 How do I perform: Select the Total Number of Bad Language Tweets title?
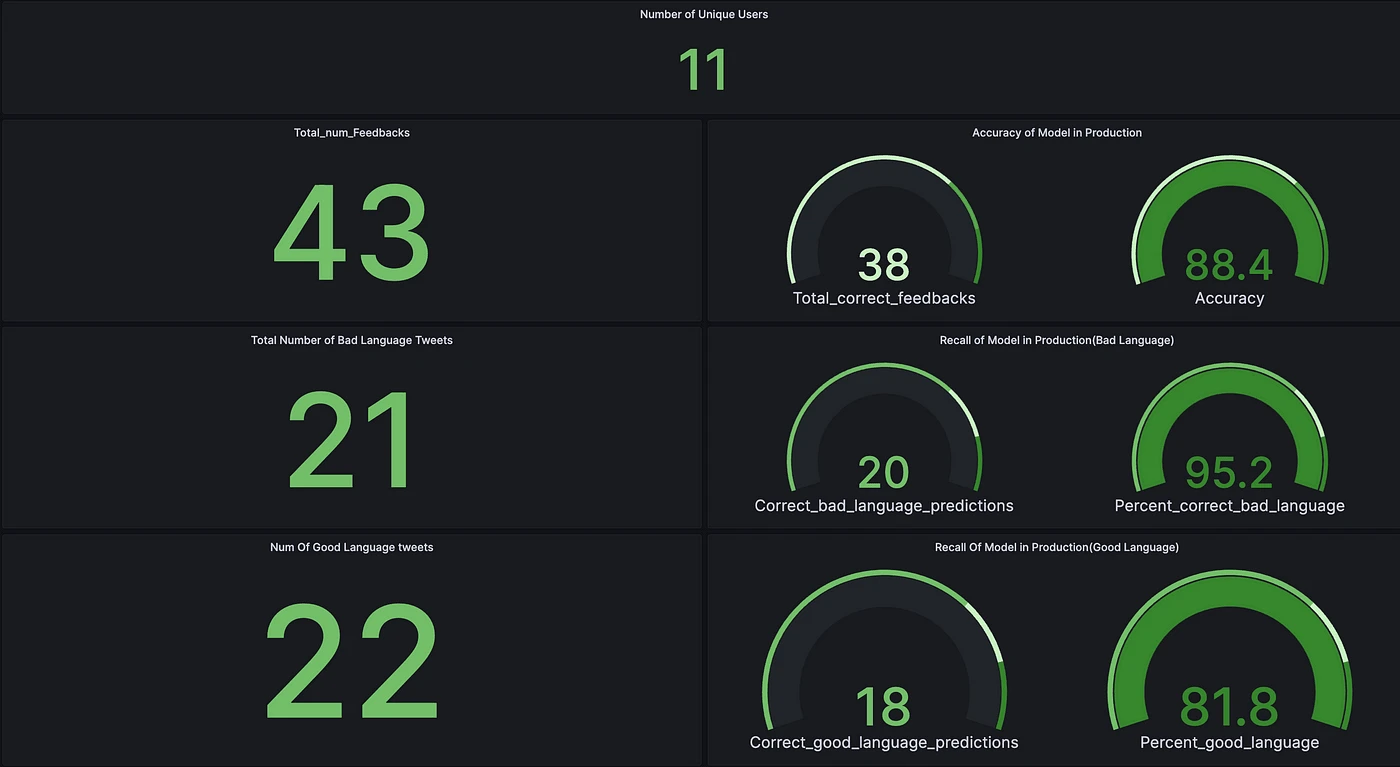[x=351, y=341]
